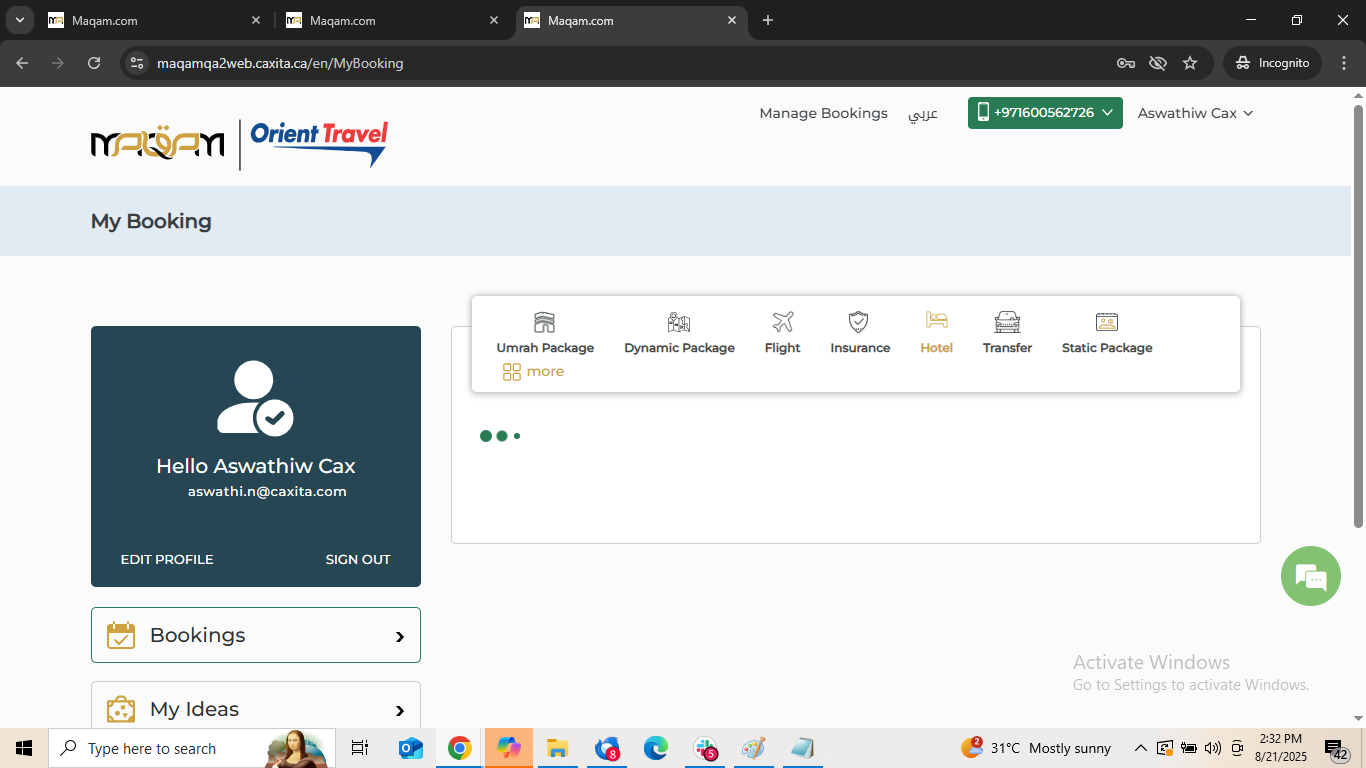Open the phone number dropdown

point(1045,113)
